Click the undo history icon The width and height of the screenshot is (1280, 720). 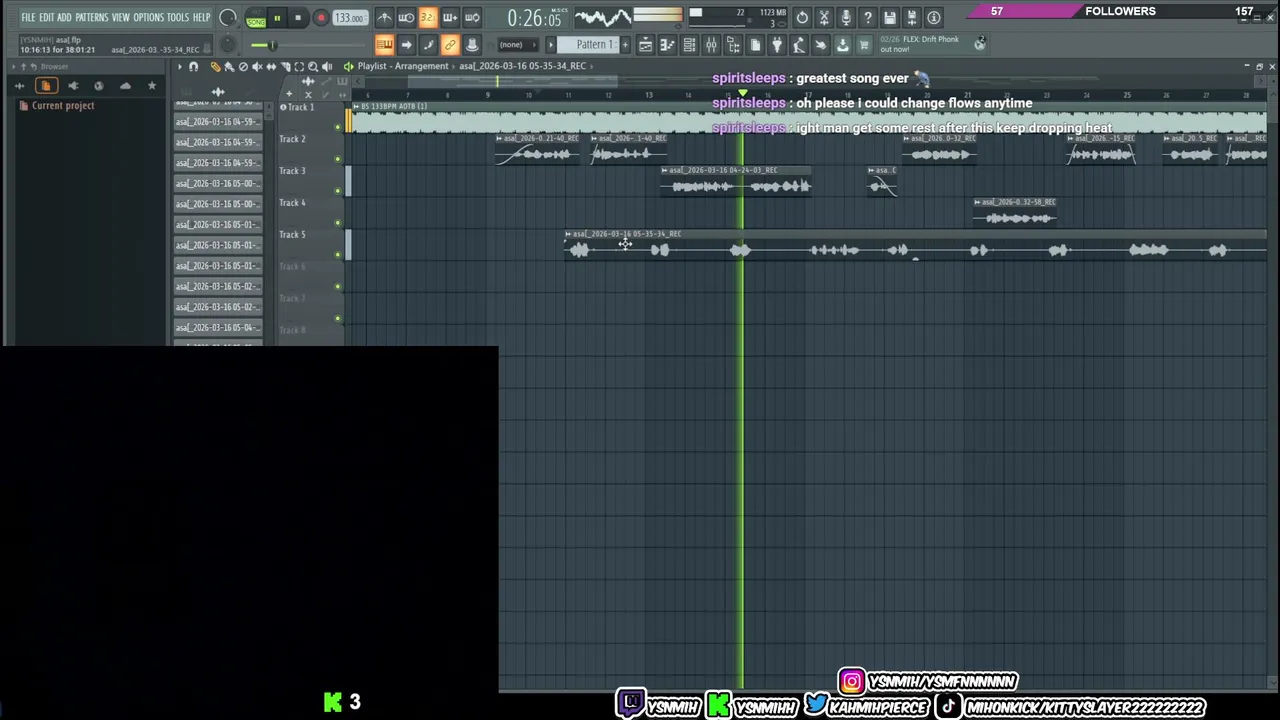coord(802,17)
